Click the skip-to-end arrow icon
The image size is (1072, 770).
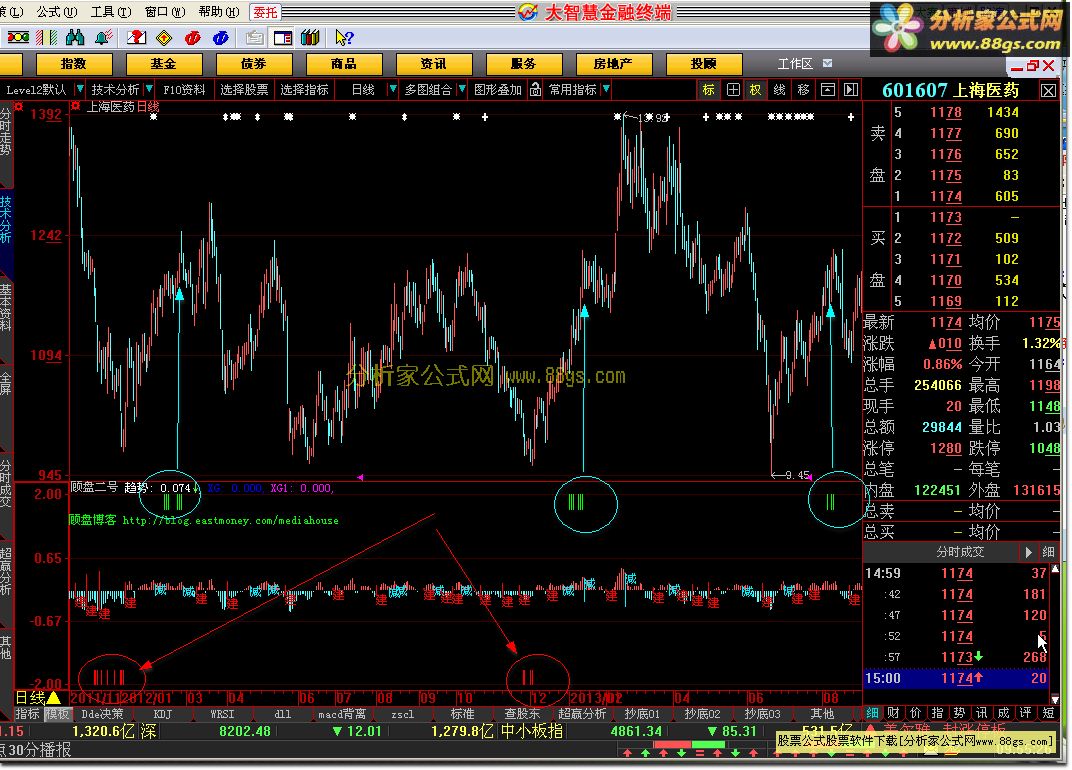(x=850, y=90)
